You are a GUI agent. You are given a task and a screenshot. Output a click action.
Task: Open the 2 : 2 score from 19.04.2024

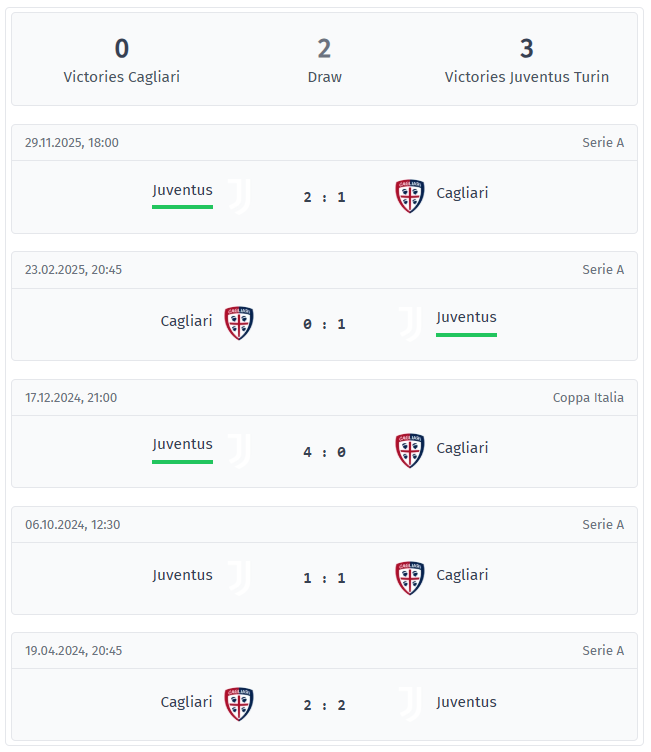point(324,705)
